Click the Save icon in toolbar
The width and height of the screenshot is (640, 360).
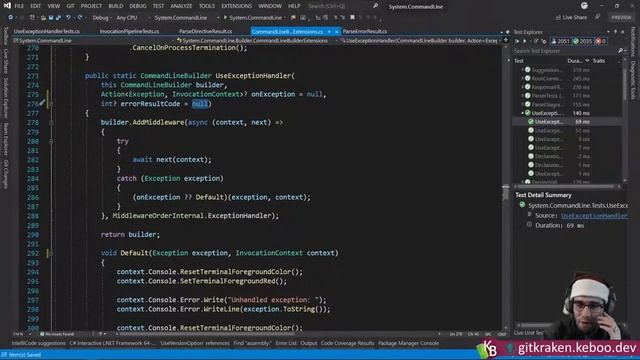point(51,18)
